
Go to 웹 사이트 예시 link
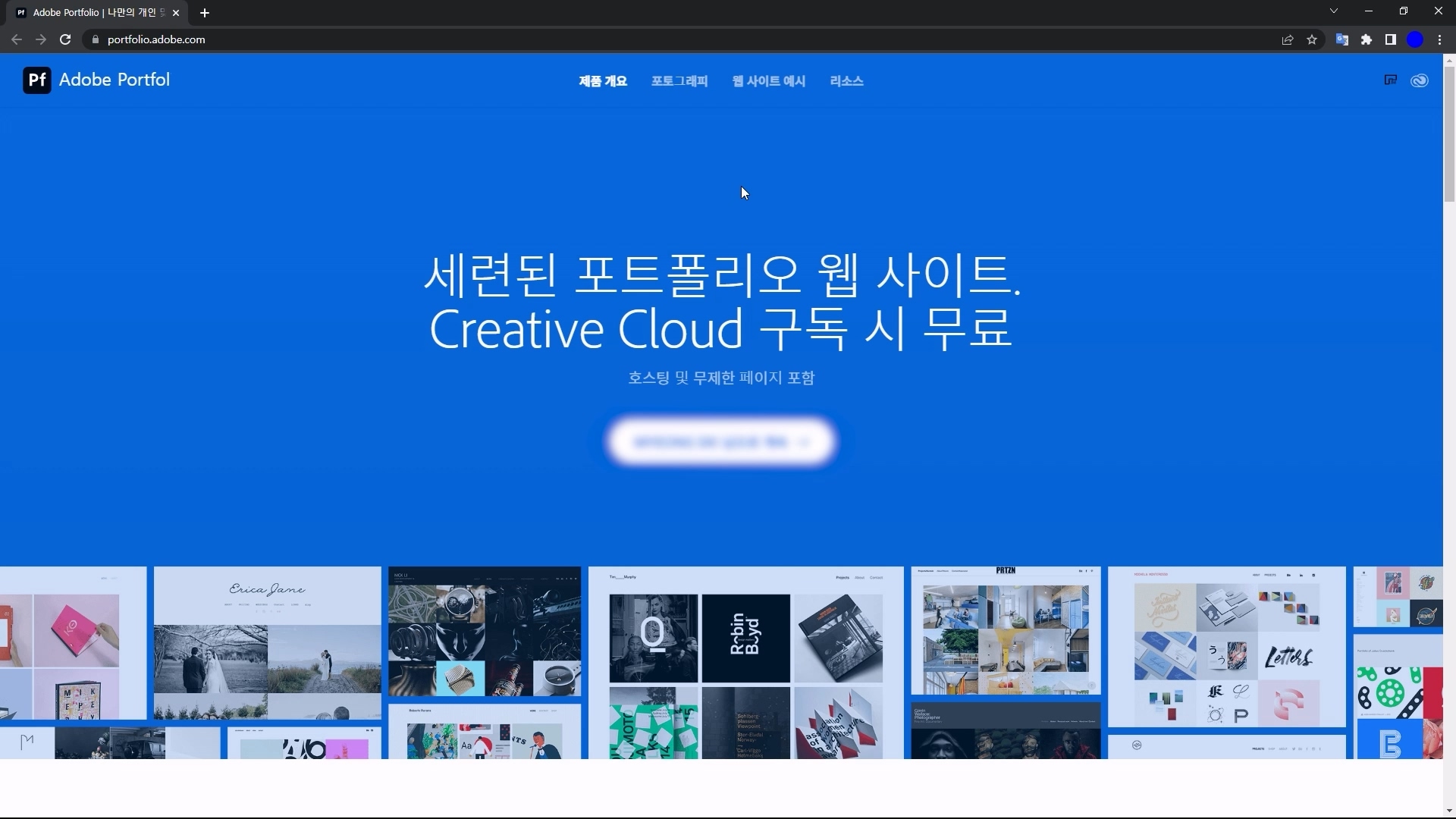pyautogui.click(x=768, y=81)
